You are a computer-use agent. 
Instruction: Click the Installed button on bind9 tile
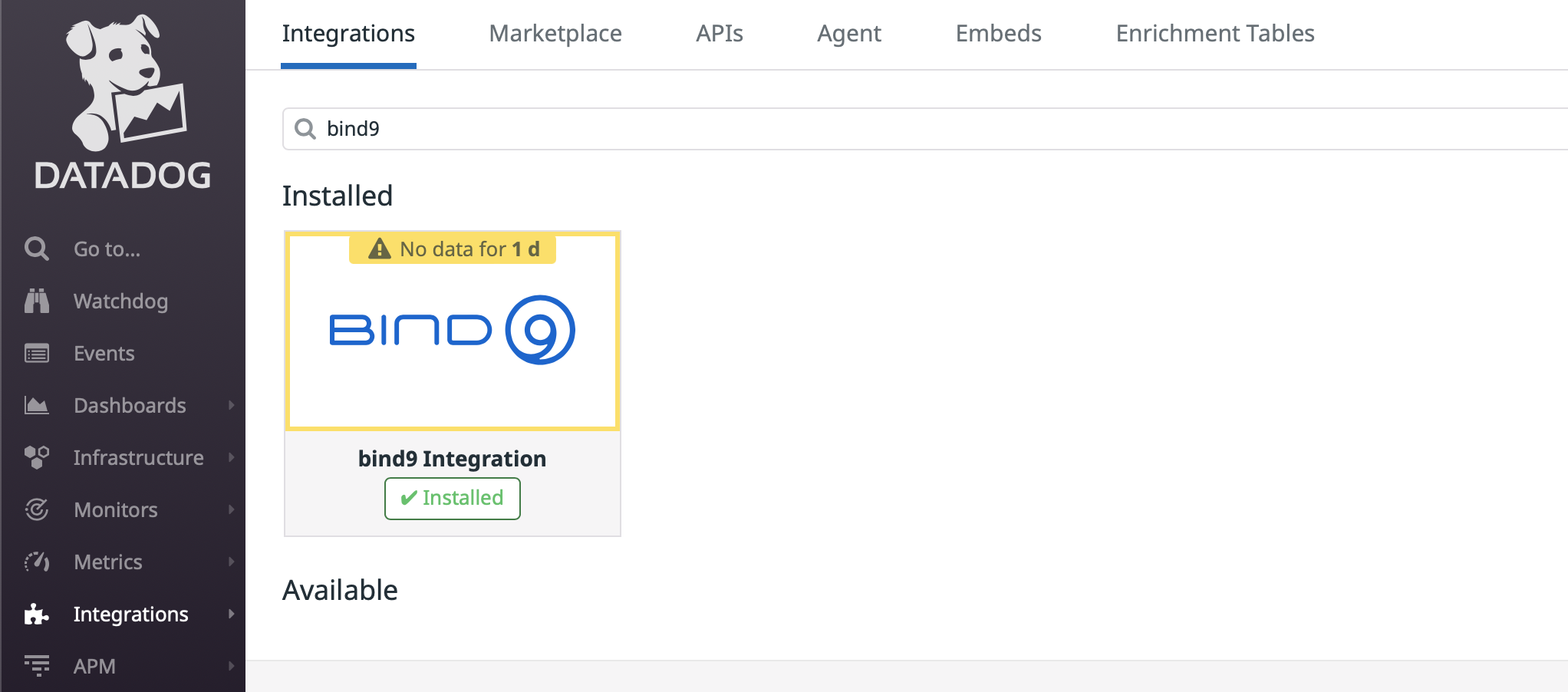[453, 499]
